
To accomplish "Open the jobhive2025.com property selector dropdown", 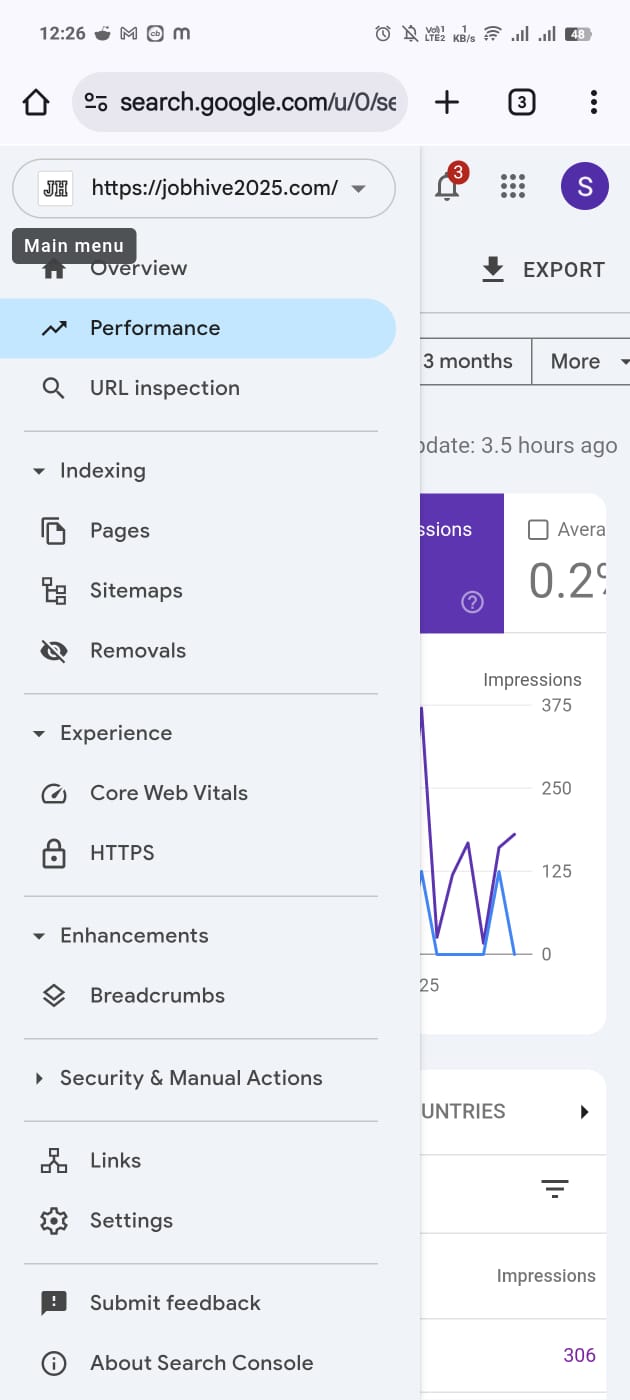I will 204,188.
